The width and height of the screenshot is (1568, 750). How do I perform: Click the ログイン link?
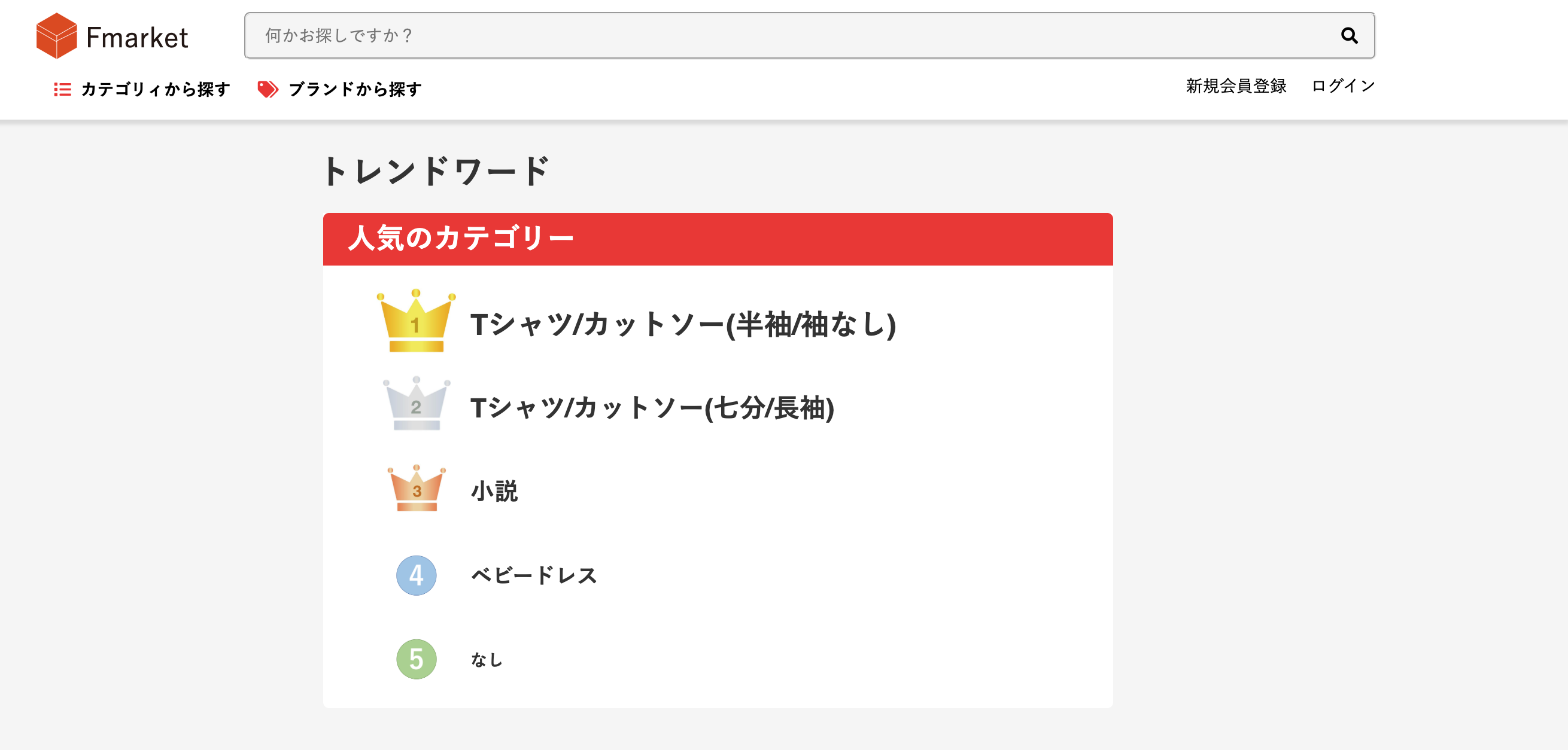(x=1343, y=86)
